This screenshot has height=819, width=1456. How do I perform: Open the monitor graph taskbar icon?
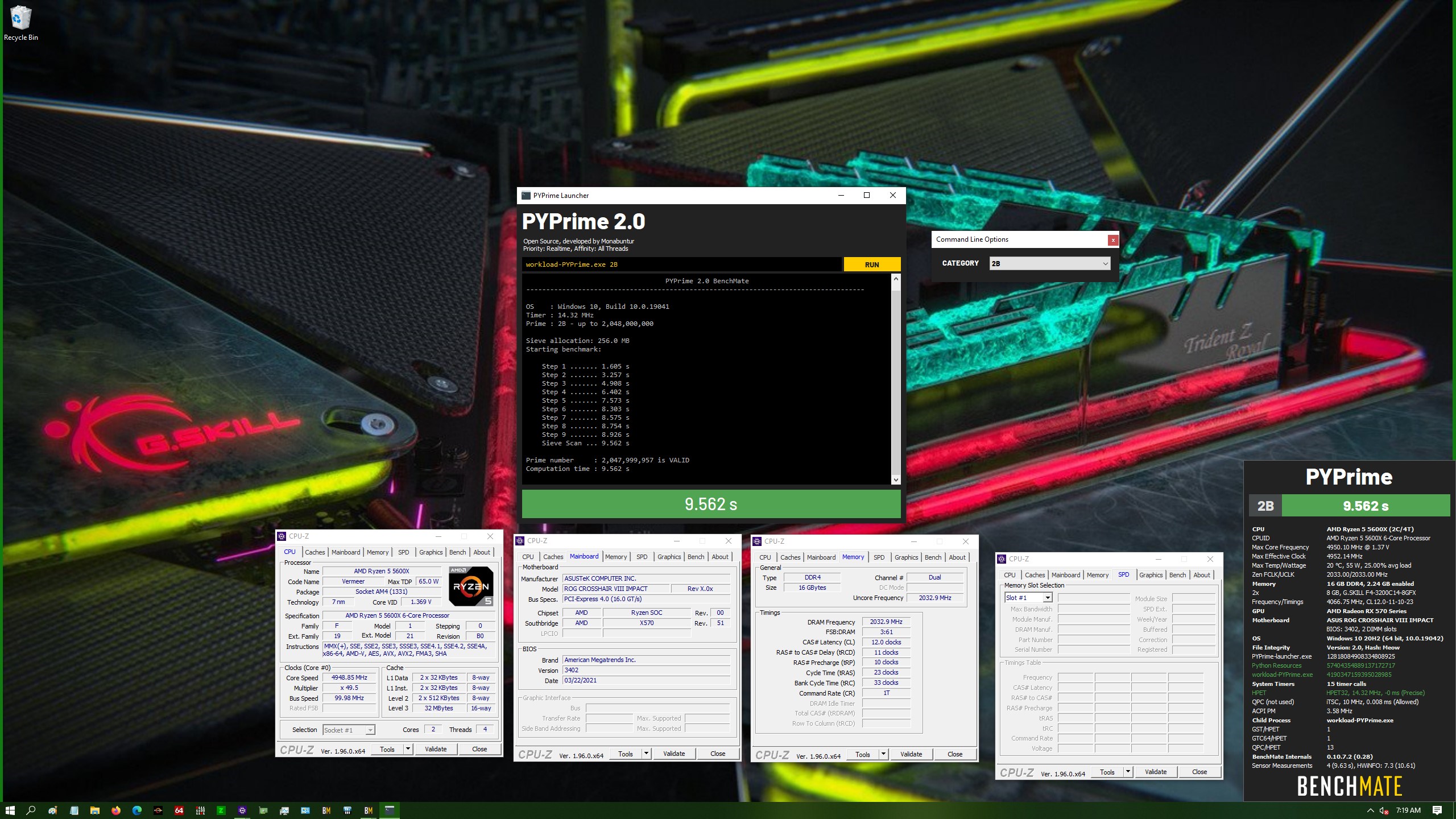(x=284, y=810)
